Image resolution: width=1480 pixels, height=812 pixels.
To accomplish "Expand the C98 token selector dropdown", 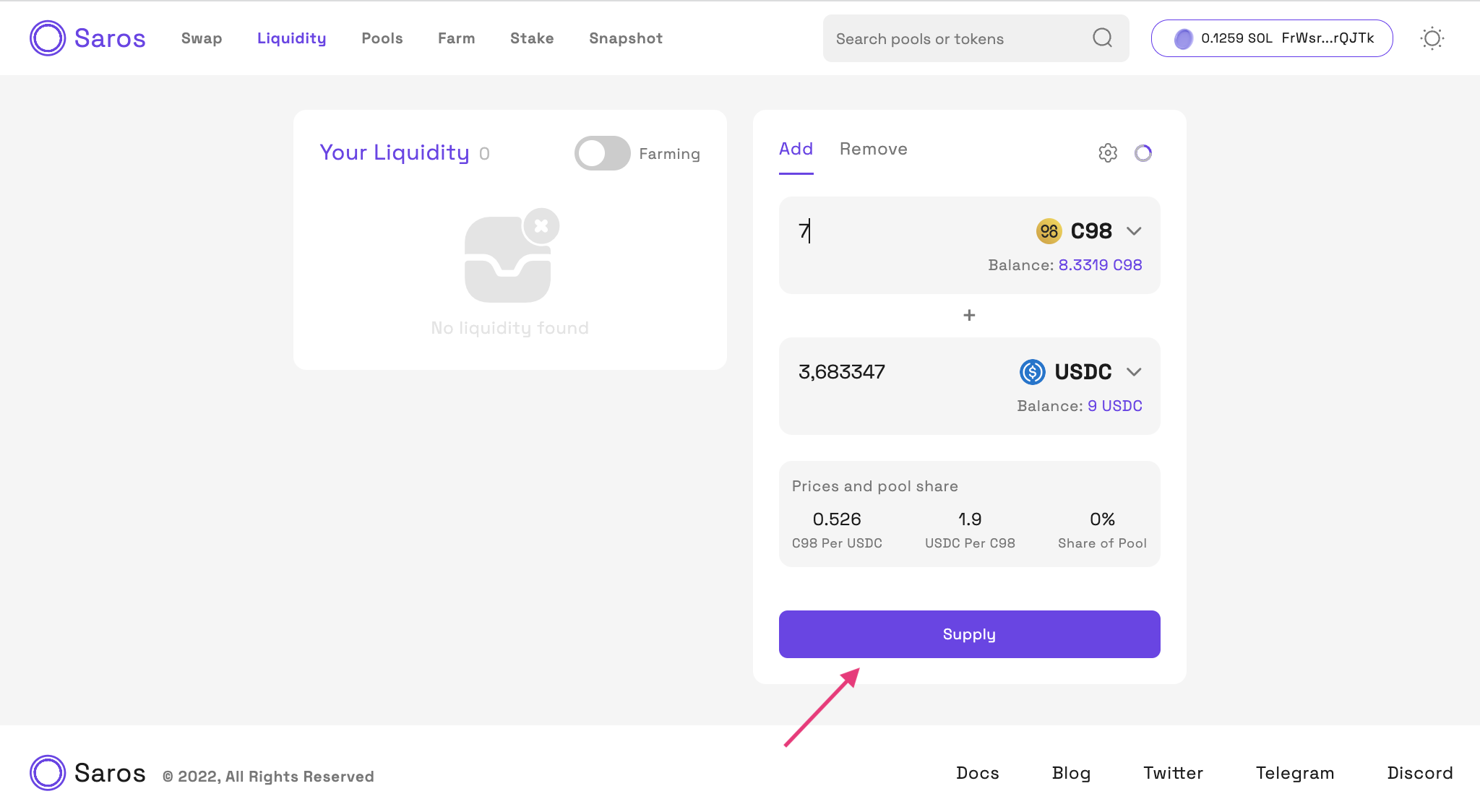I will 1134,231.
